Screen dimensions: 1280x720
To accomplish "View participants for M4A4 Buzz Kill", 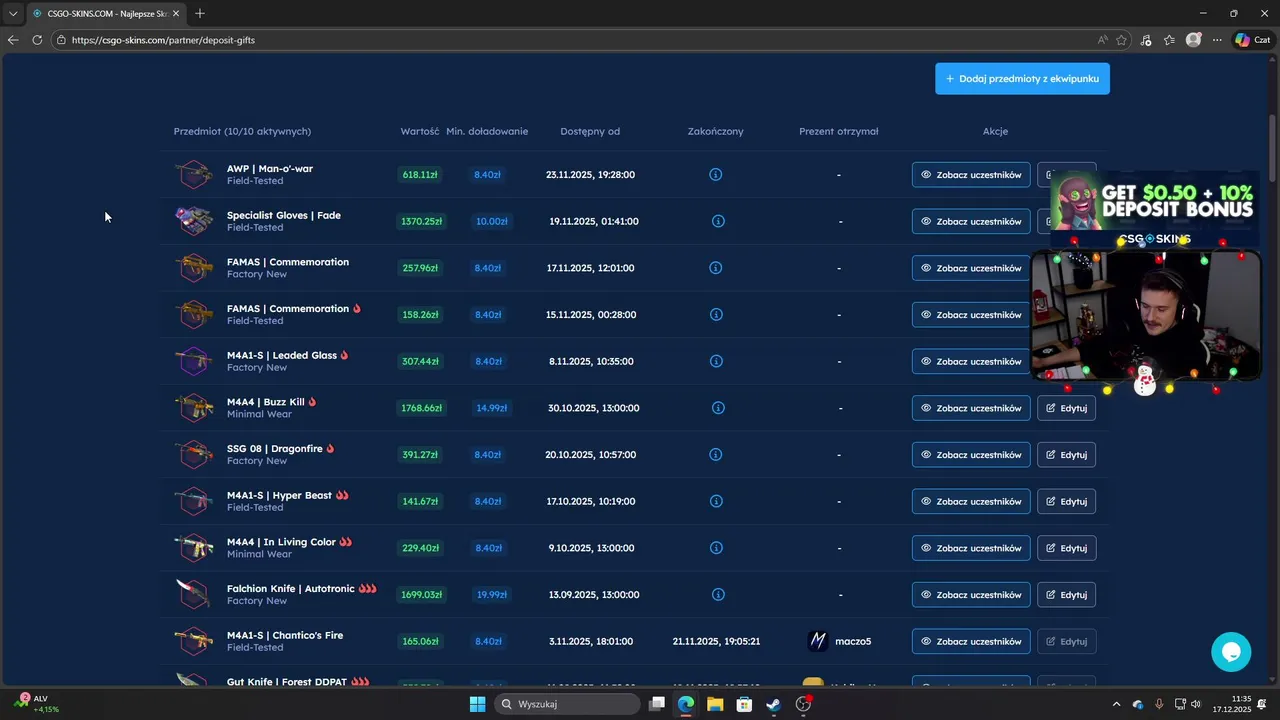I will click(971, 408).
